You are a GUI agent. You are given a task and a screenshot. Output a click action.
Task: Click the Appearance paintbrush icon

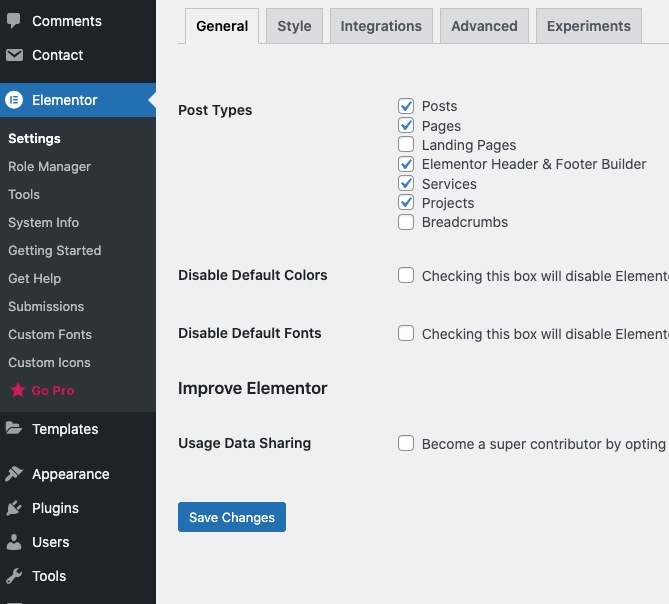tap(14, 474)
